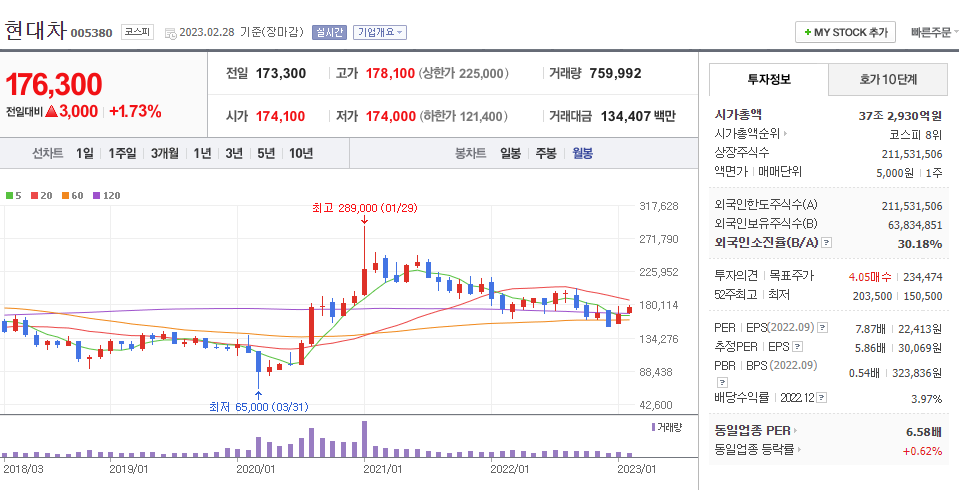Click the 코스피 market label
This screenshot has height=490, width=959.
[x=137, y=32]
